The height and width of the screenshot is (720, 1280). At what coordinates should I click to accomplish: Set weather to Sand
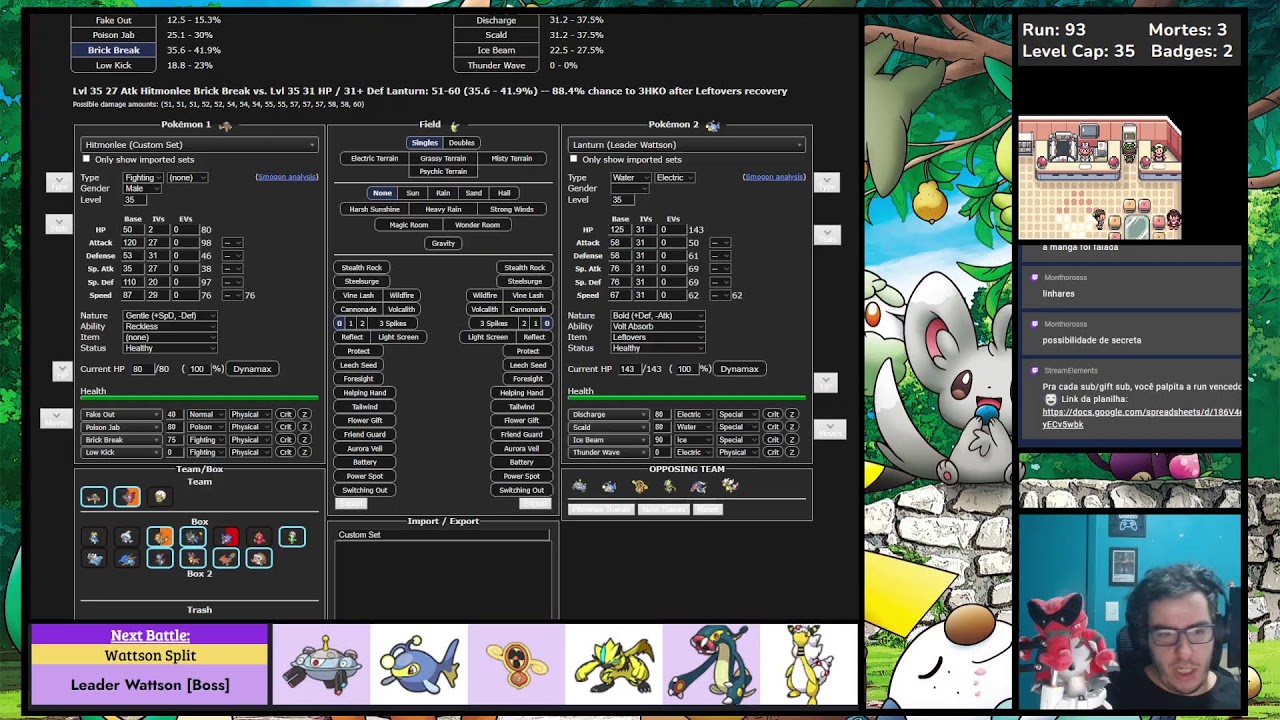coord(474,193)
